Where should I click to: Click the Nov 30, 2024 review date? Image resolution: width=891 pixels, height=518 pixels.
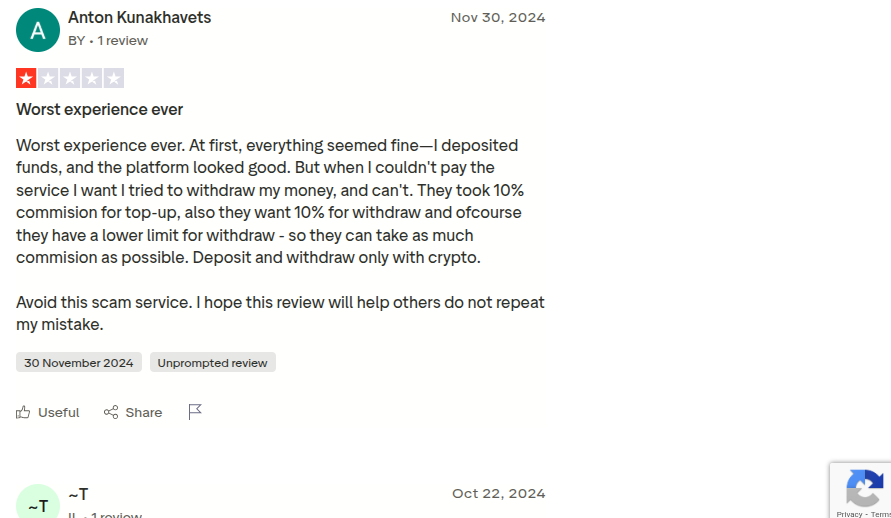498,18
